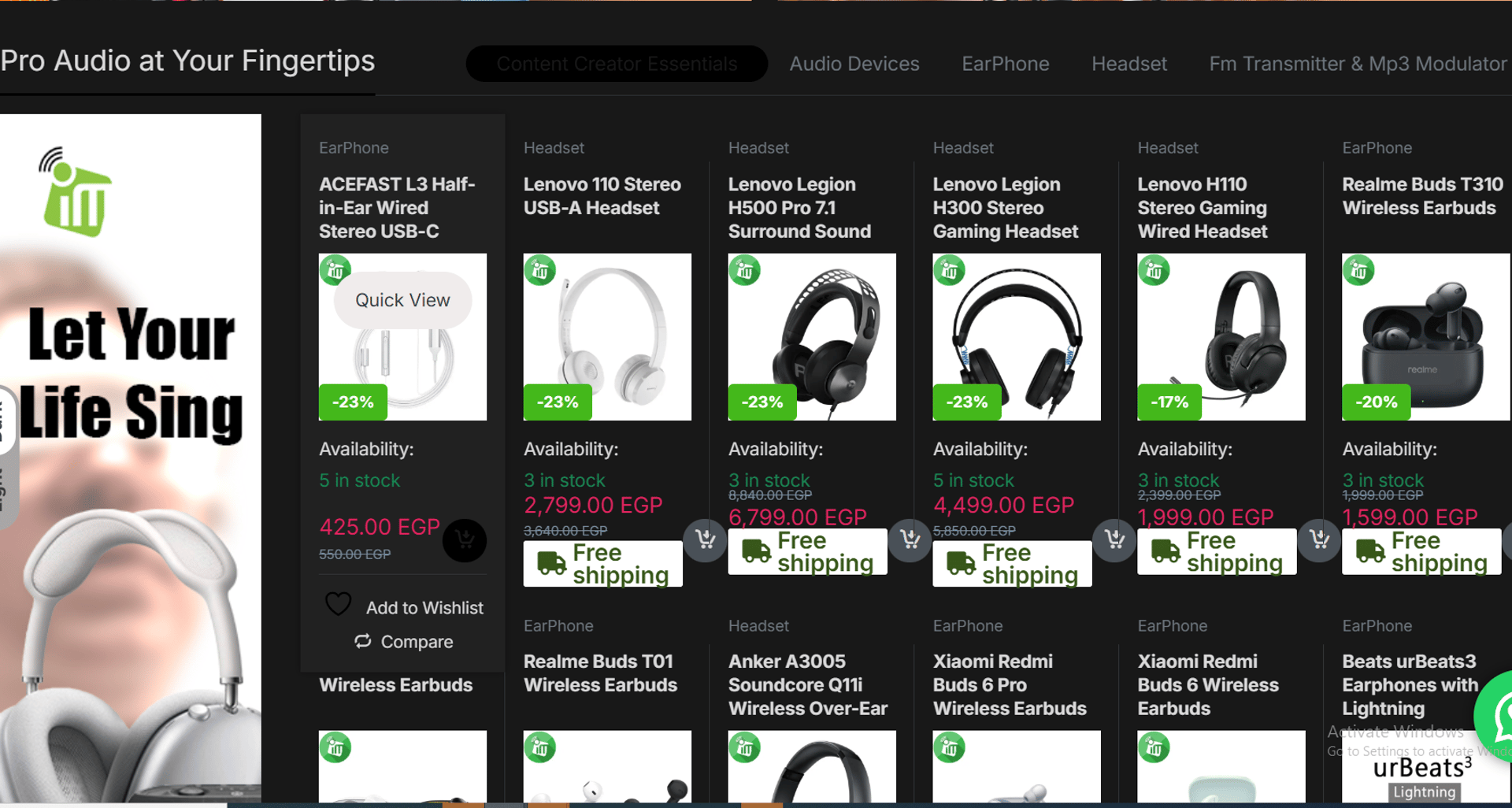Open ACEFAST L3 Half-in-Ear product title

398,208
